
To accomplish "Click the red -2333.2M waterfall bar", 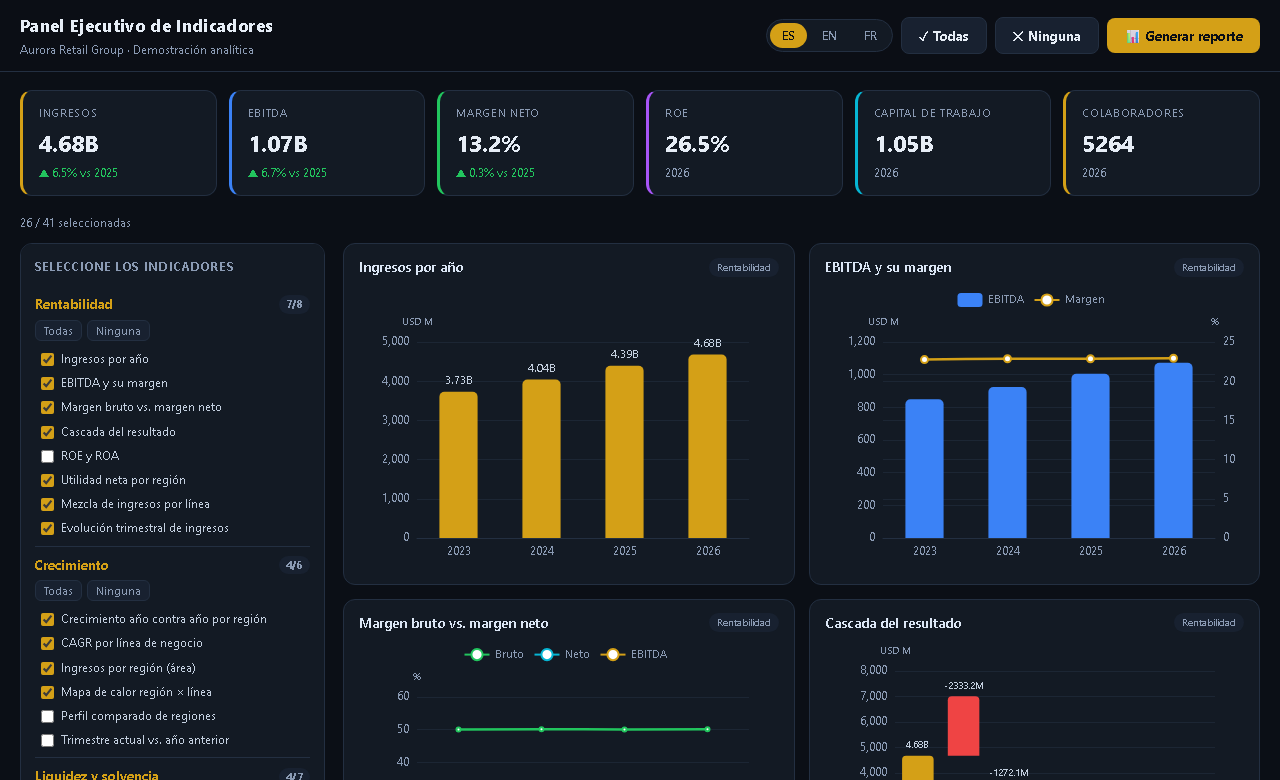I will 964,726.
